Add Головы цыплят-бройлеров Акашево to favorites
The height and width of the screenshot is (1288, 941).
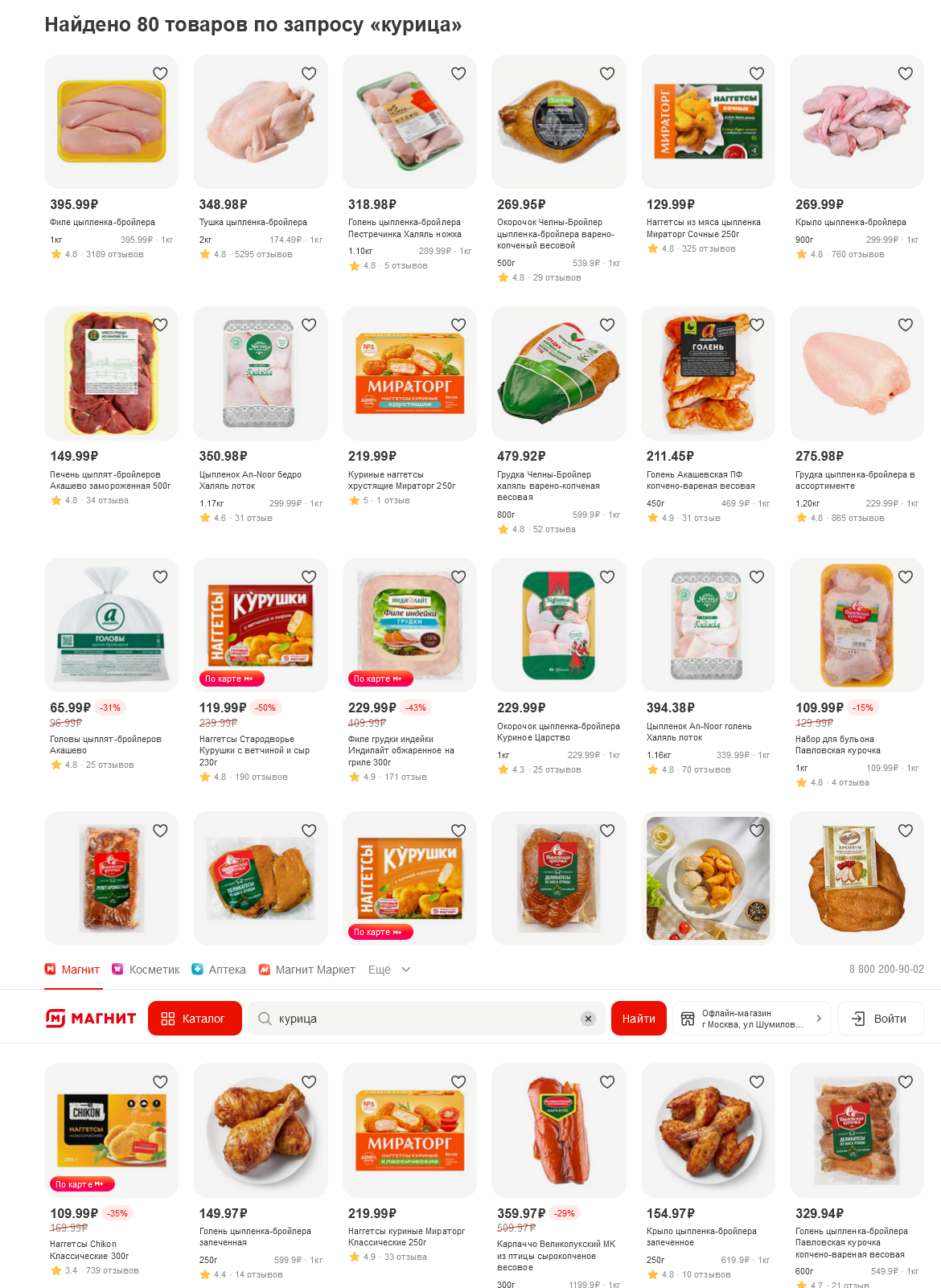[160, 576]
